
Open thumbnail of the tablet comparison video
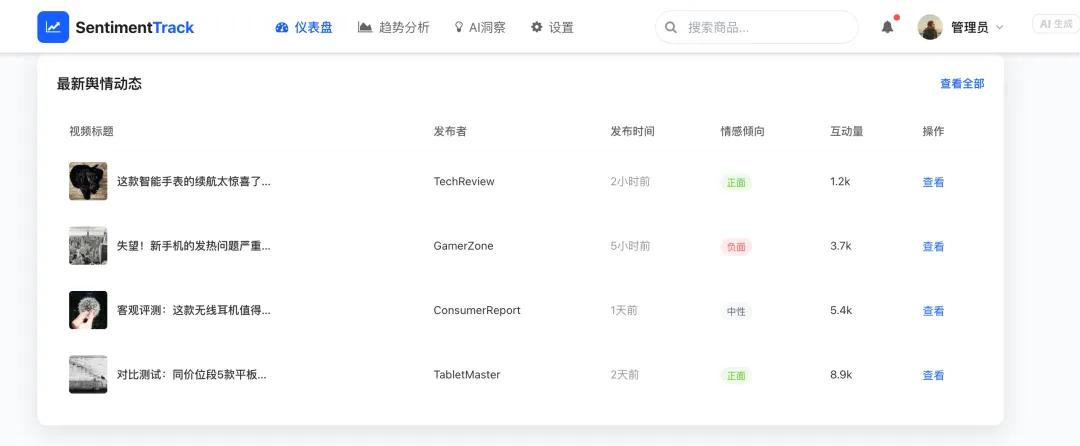coord(88,374)
